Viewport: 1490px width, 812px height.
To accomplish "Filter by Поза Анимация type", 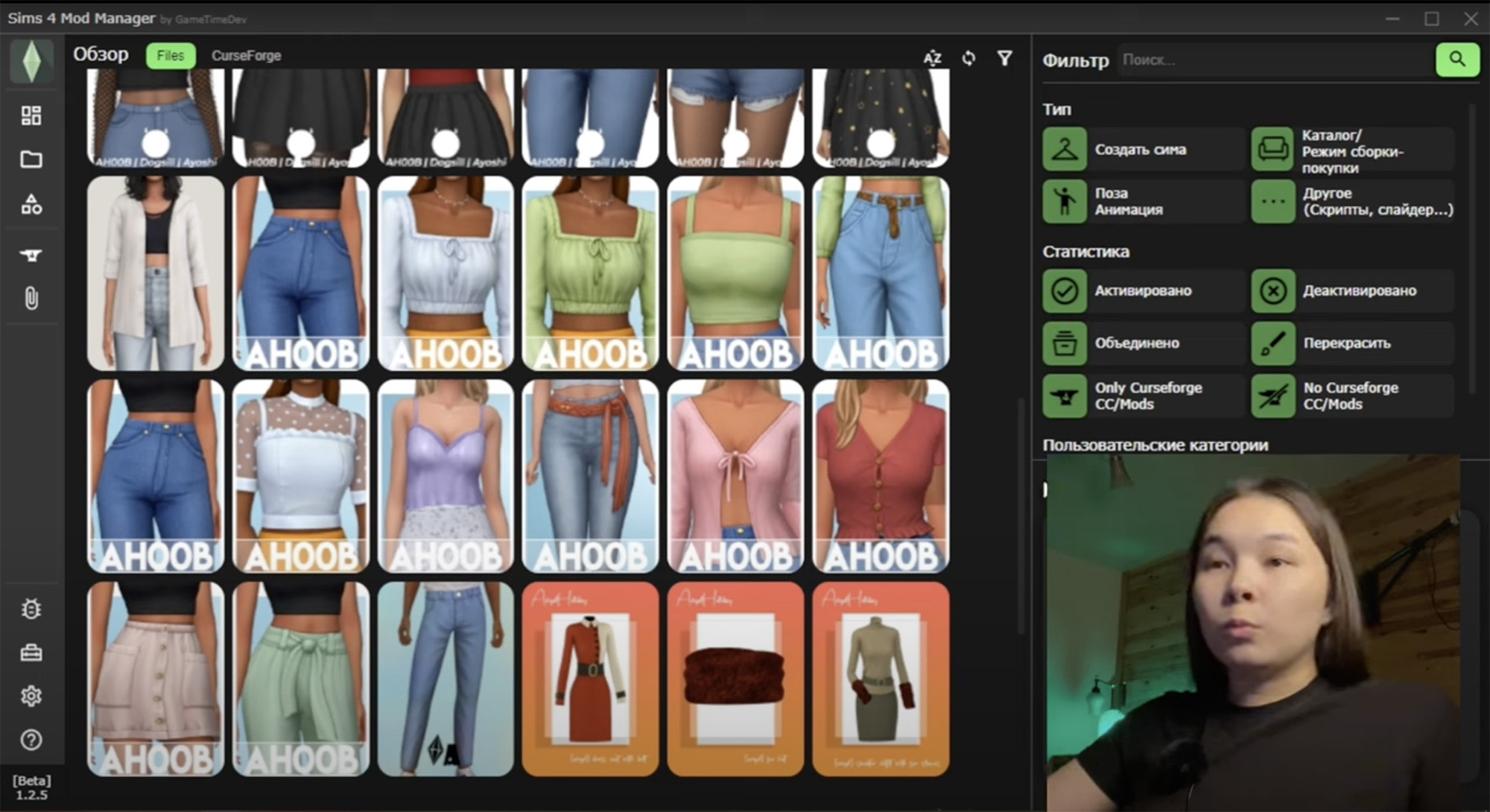I will [1143, 201].
